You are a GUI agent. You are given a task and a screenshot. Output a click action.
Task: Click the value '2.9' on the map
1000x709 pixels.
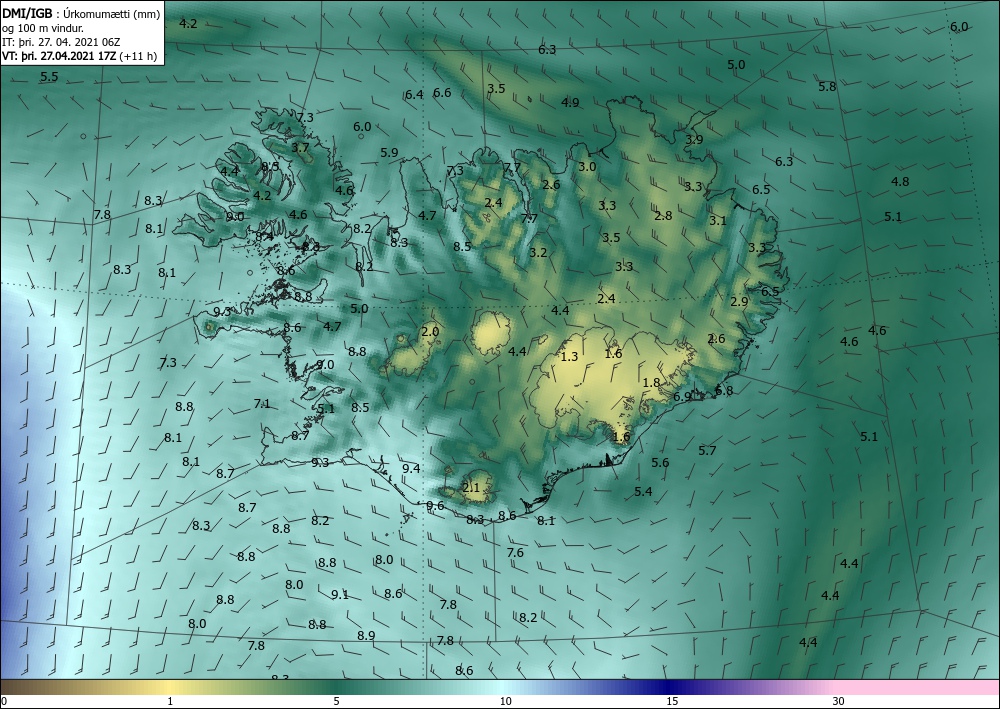pyautogui.click(x=739, y=302)
